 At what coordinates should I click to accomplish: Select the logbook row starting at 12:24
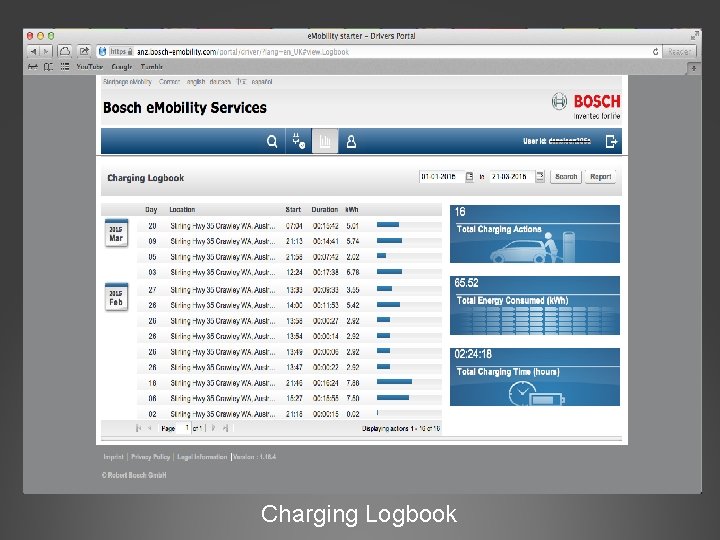pos(289,272)
